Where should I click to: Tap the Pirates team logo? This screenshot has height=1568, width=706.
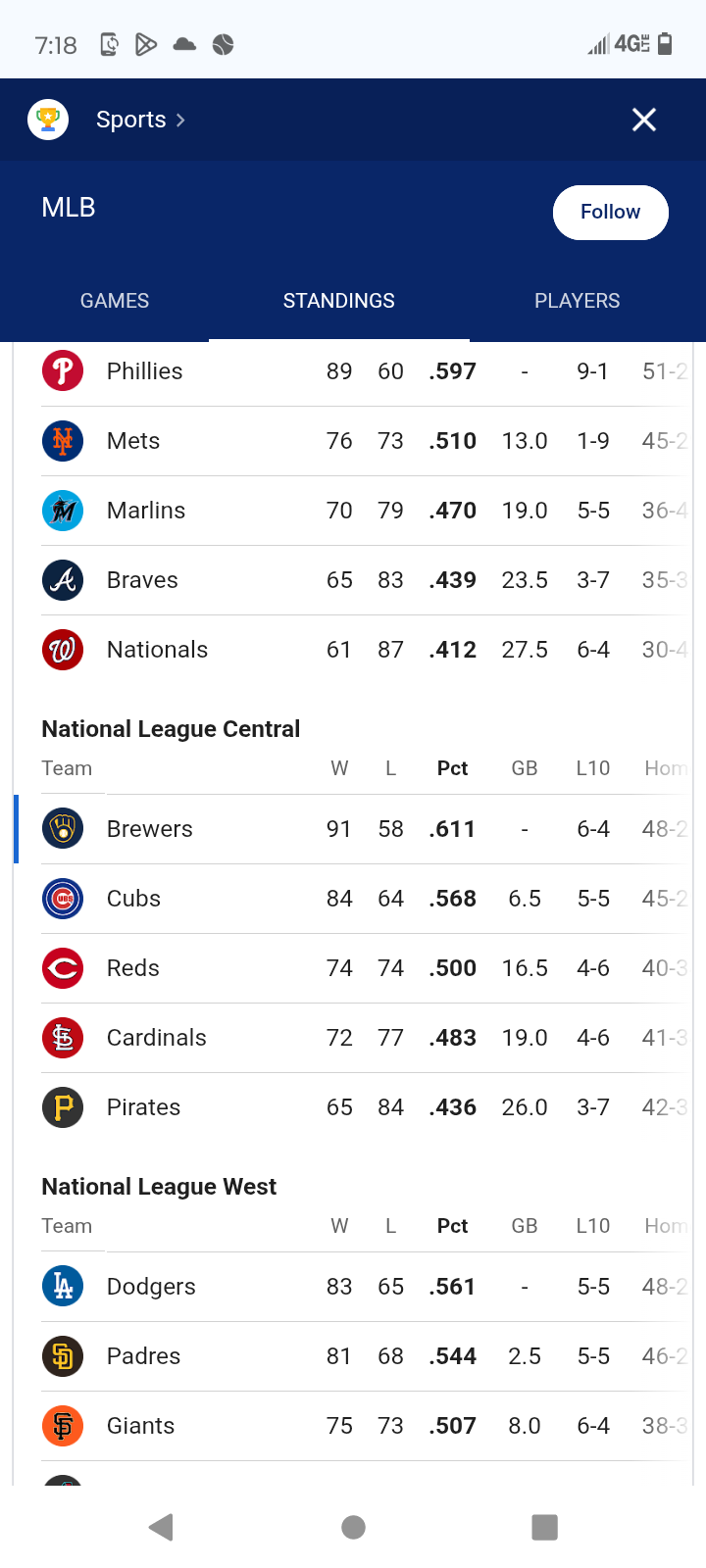(63, 1107)
